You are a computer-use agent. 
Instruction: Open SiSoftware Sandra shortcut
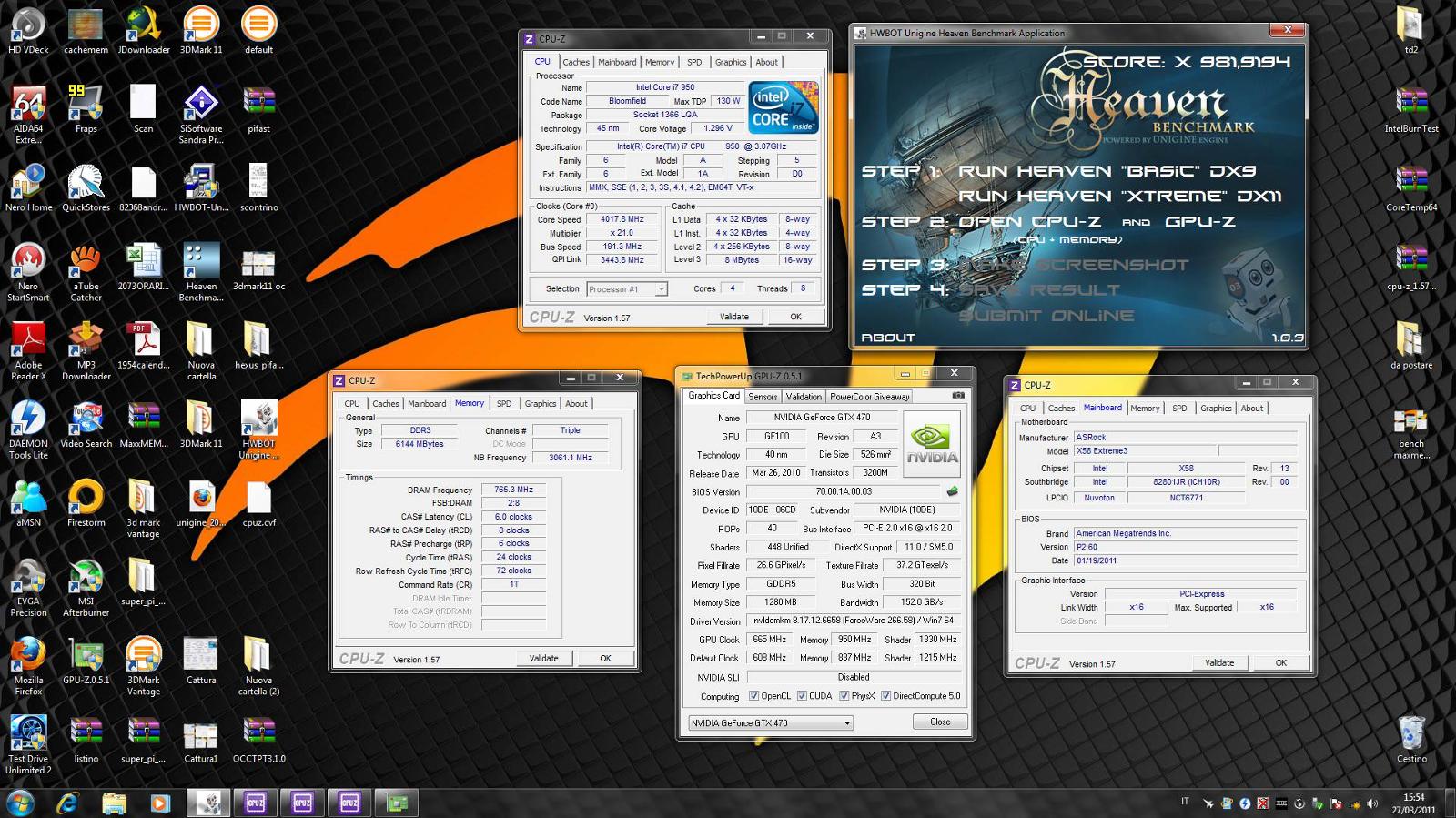[201, 114]
